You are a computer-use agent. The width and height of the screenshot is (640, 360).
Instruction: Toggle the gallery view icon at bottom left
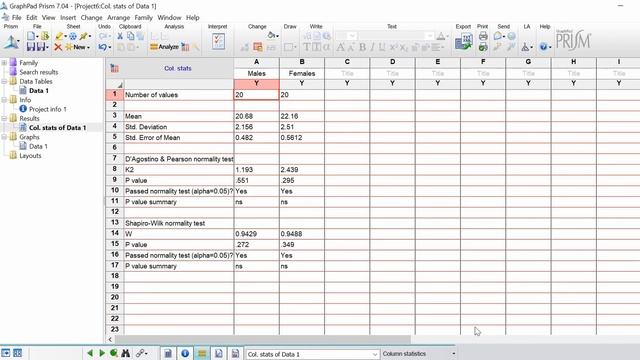(x=18, y=353)
